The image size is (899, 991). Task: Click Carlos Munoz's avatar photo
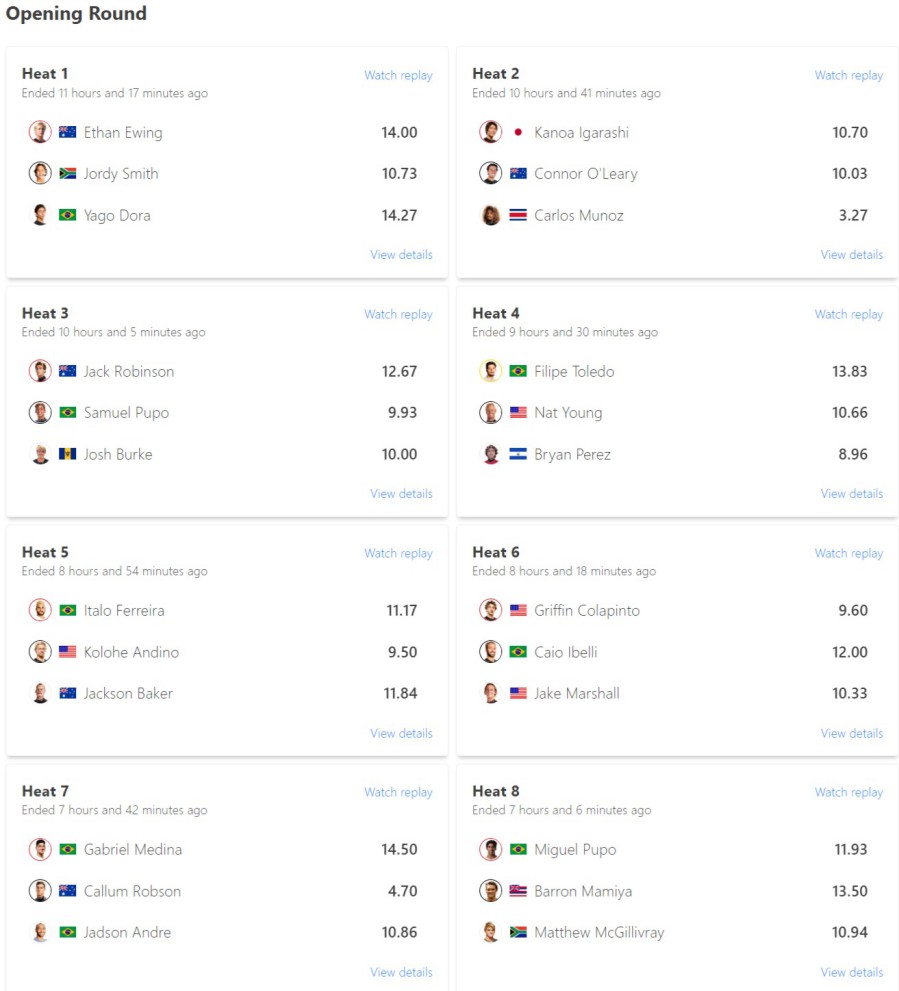(490, 215)
